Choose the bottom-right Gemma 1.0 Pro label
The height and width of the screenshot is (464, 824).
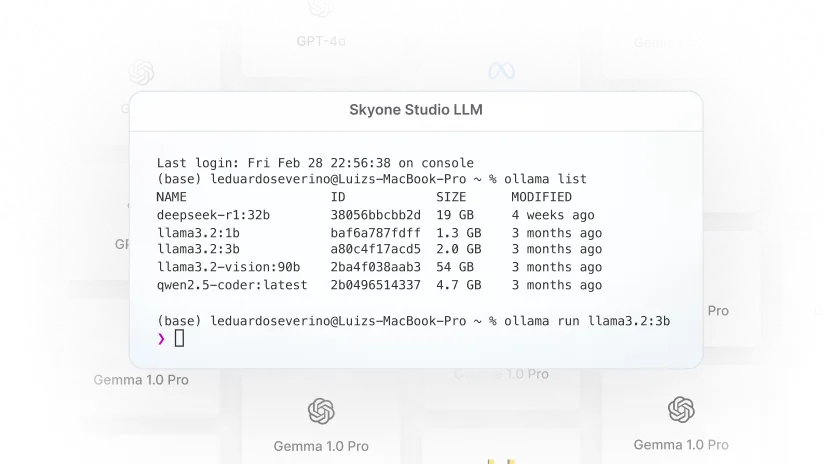coord(681,444)
